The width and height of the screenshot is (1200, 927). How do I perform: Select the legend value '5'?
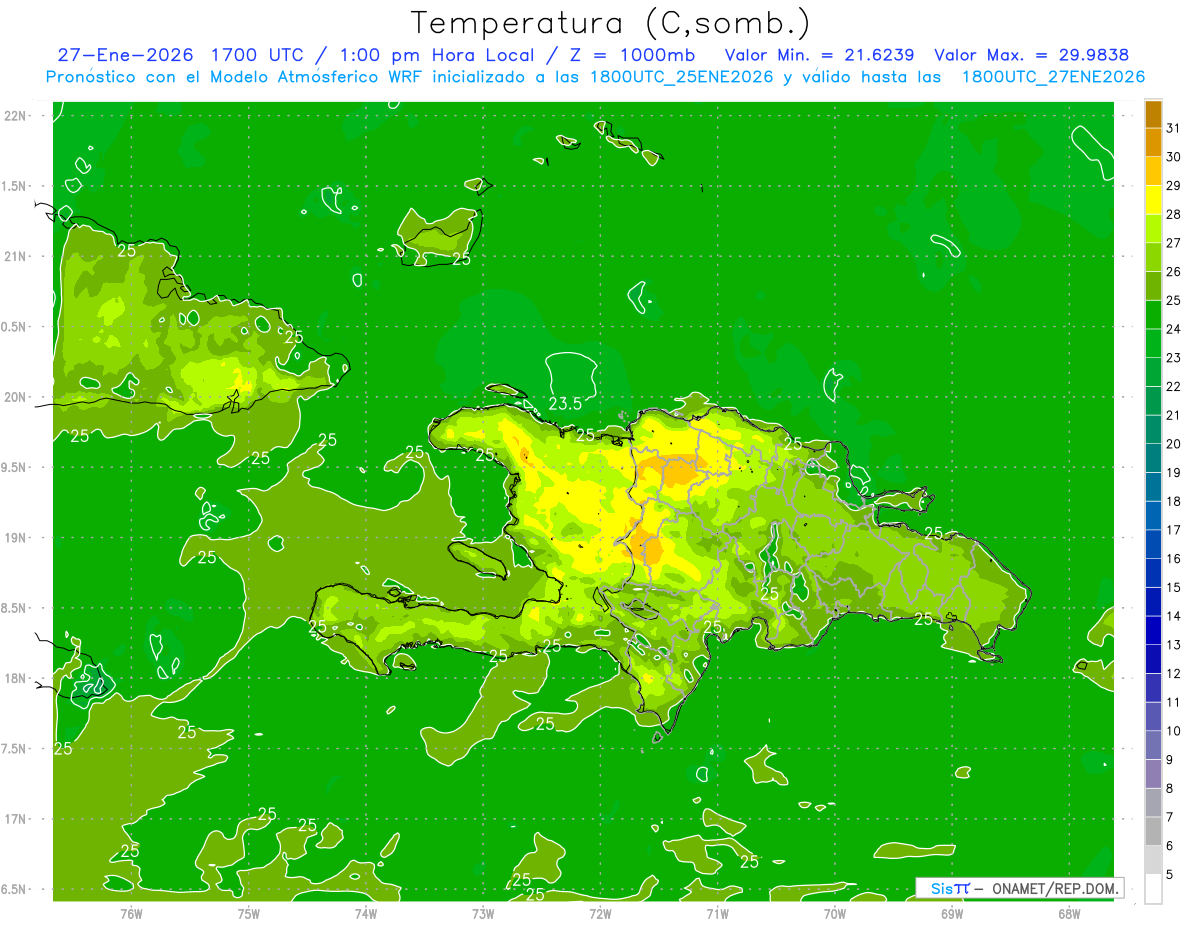(1170, 875)
